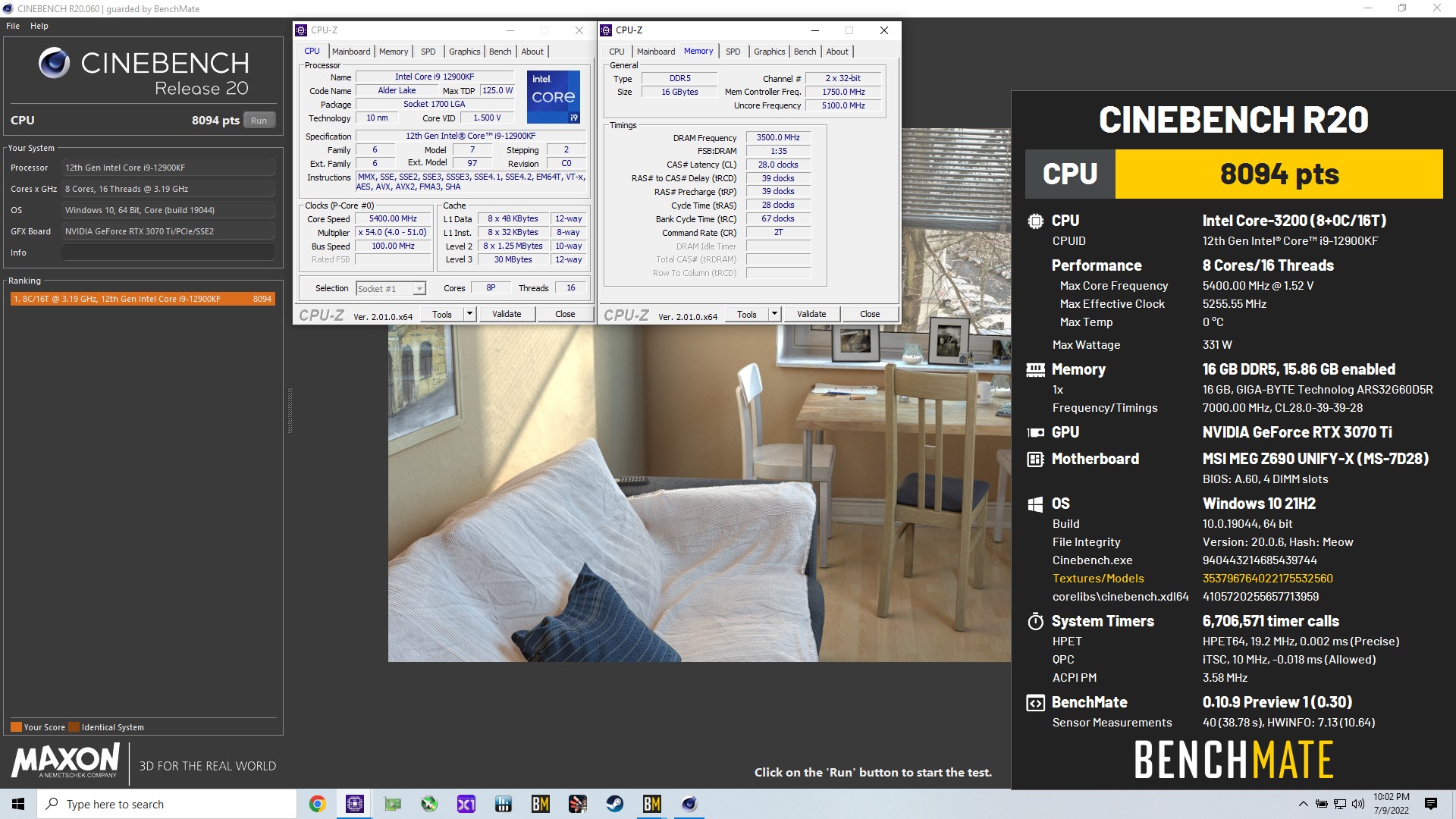Open Mainboard tab in right CPU-Z window
1456x819 pixels.
(656, 52)
